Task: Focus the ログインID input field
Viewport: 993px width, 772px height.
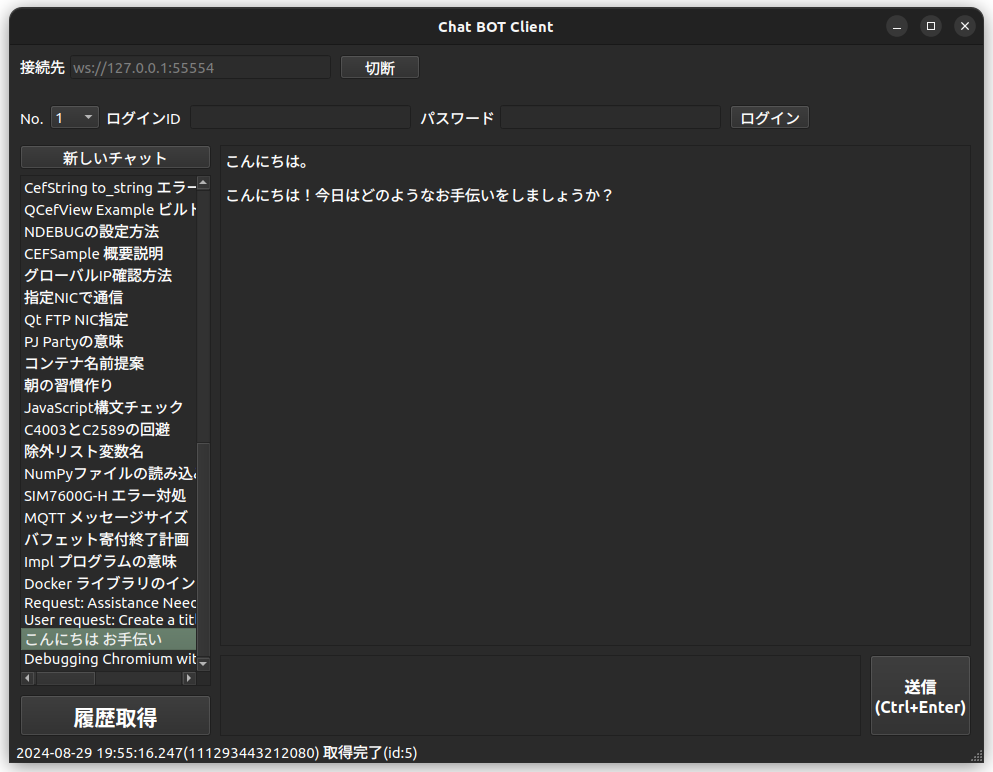Action: coord(300,118)
